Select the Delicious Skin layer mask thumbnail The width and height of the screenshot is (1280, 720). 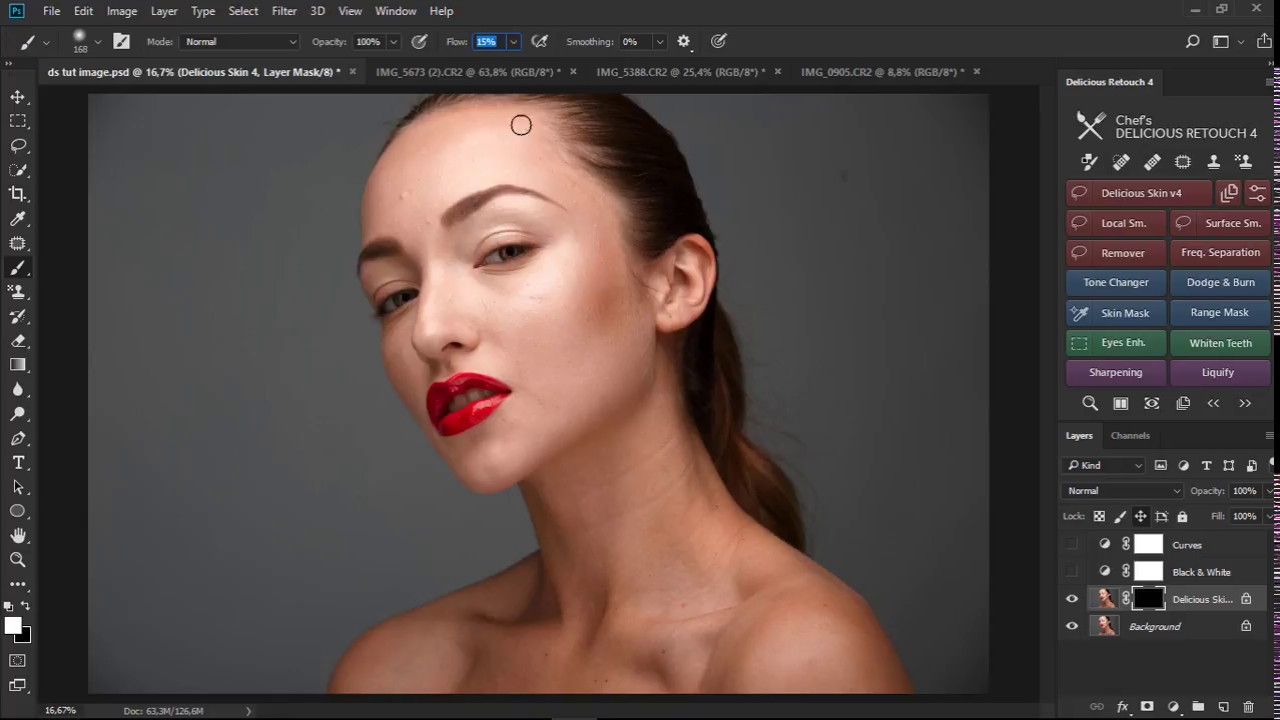pos(1148,599)
